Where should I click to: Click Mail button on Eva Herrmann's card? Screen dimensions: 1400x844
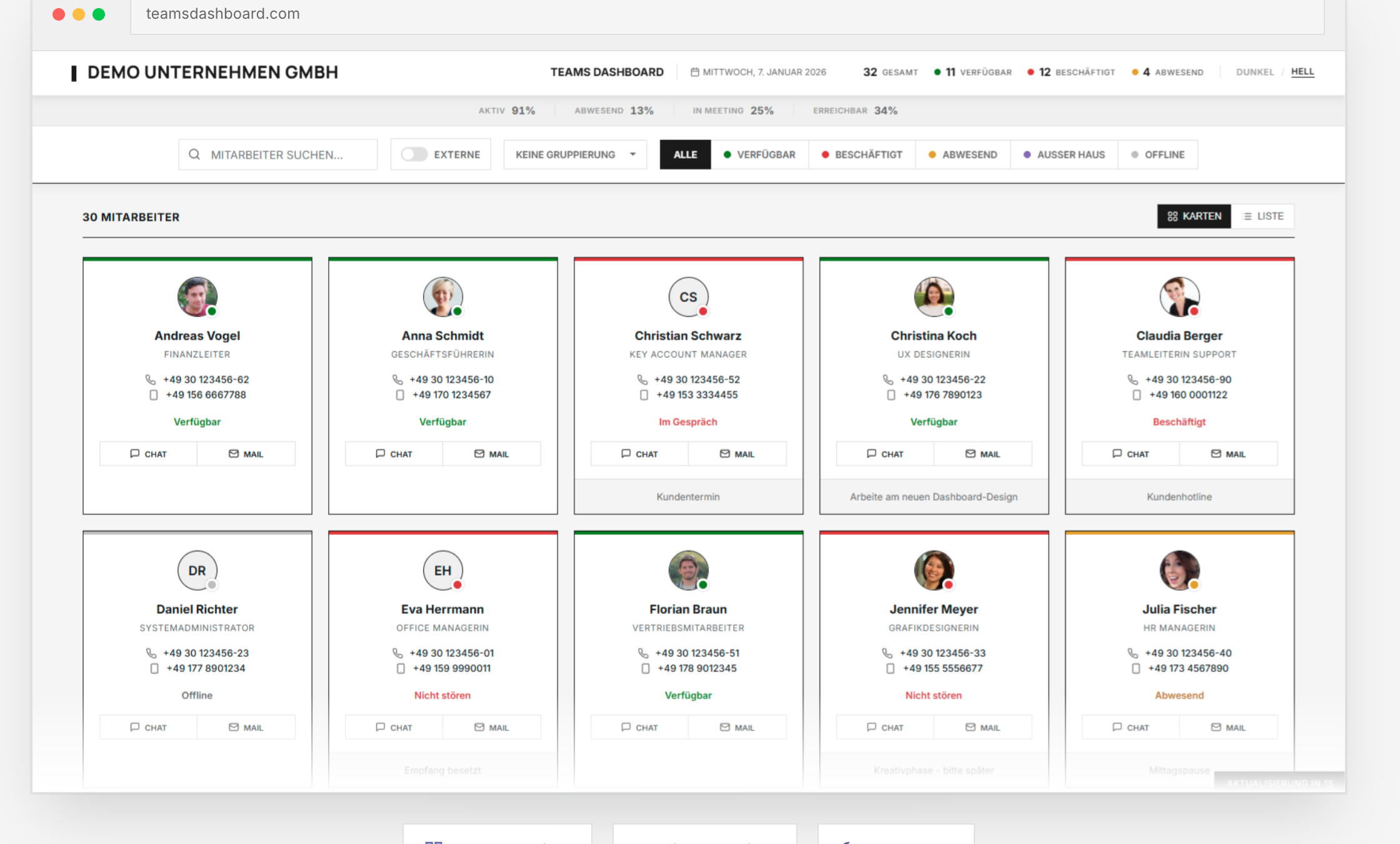[491, 727]
